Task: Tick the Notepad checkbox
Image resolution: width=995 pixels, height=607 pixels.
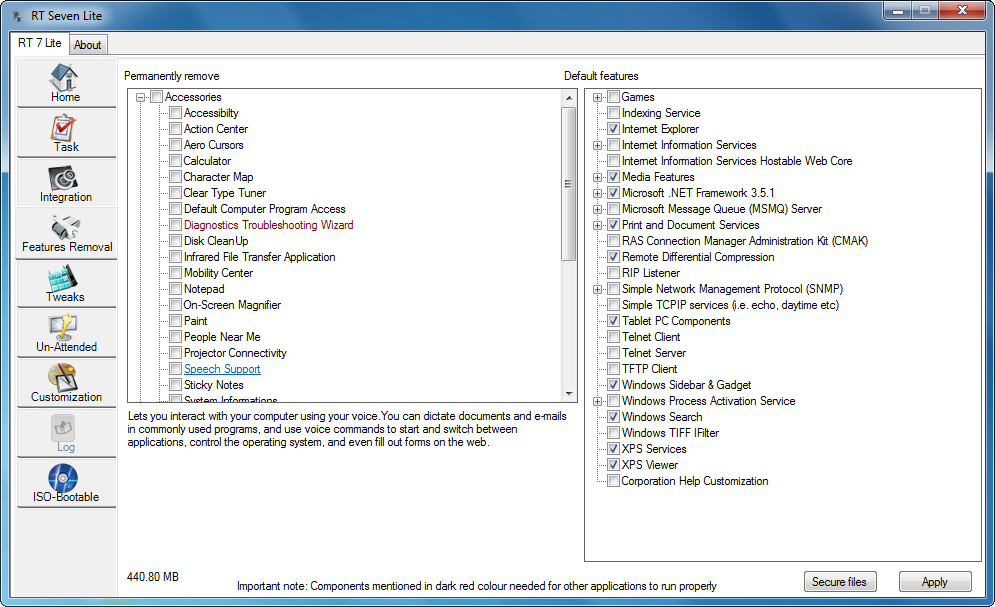Action: (x=176, y=289)
